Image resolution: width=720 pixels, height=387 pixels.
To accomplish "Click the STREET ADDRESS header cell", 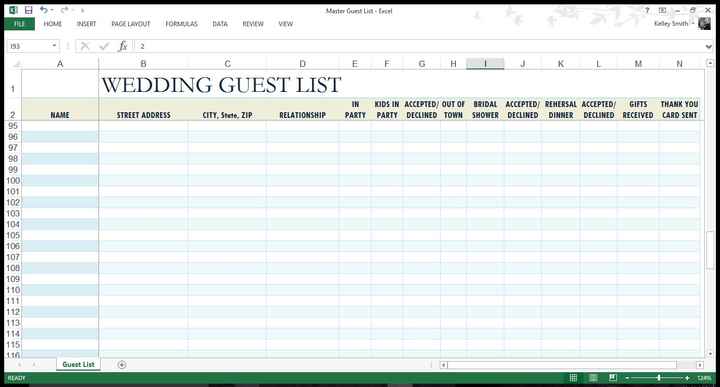I will coord(143,110).
